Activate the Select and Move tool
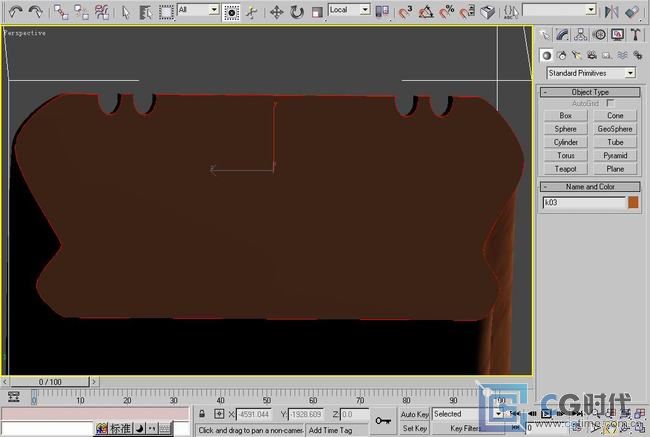This screenshot has height=437, width=650. coord(276,12)
